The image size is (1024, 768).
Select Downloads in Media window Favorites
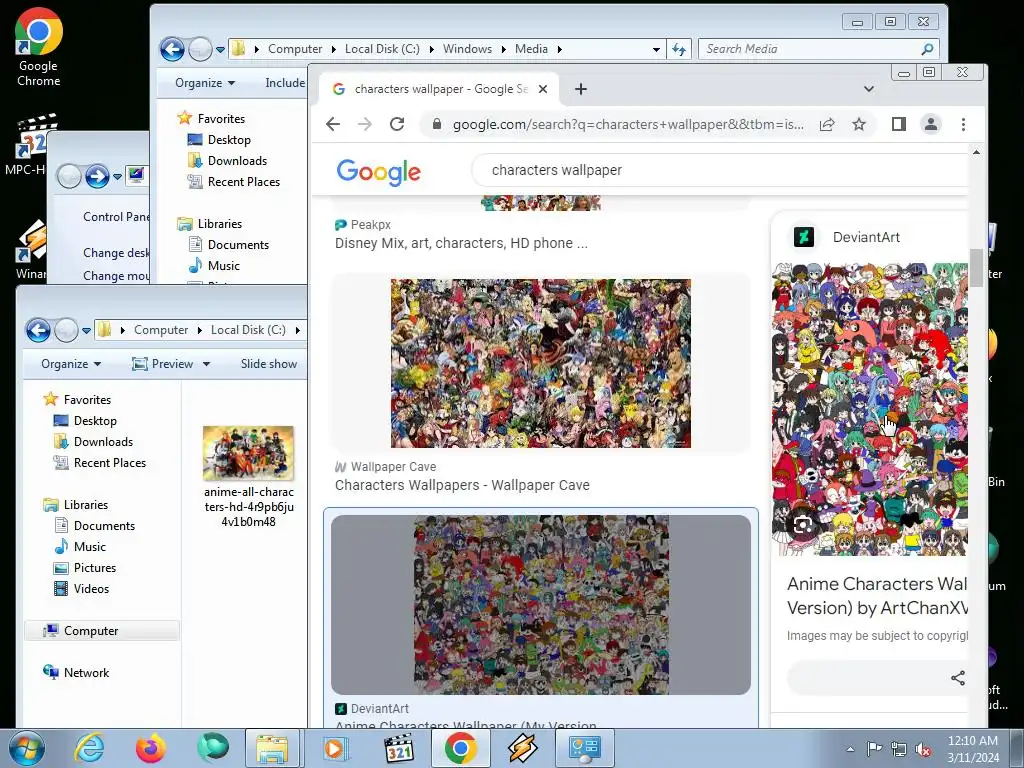tap(237, 161)
